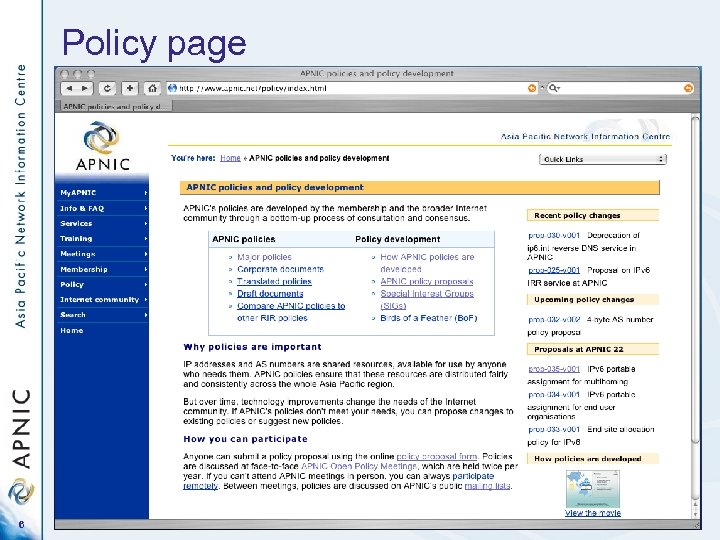The height and width of the screenshot is (540, 720).
Task: Expand the MyAPNIC sidebar menu
Action: coord(101,193)
